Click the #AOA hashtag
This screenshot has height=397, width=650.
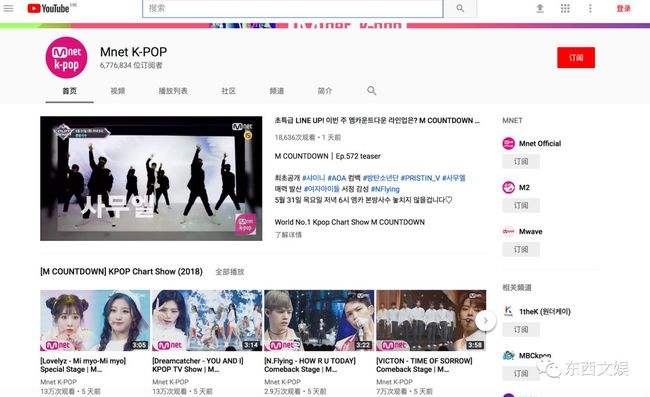coord(337,178)
